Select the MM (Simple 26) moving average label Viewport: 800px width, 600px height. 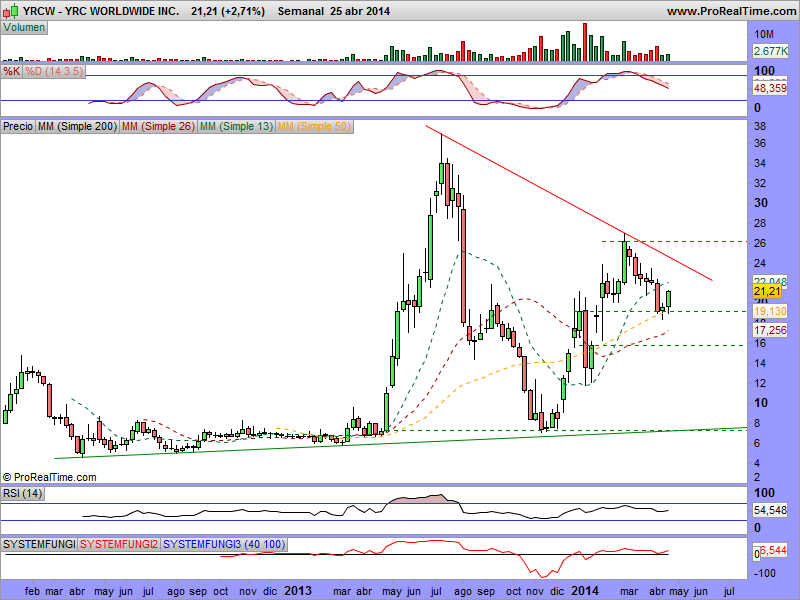click(158, 126)
